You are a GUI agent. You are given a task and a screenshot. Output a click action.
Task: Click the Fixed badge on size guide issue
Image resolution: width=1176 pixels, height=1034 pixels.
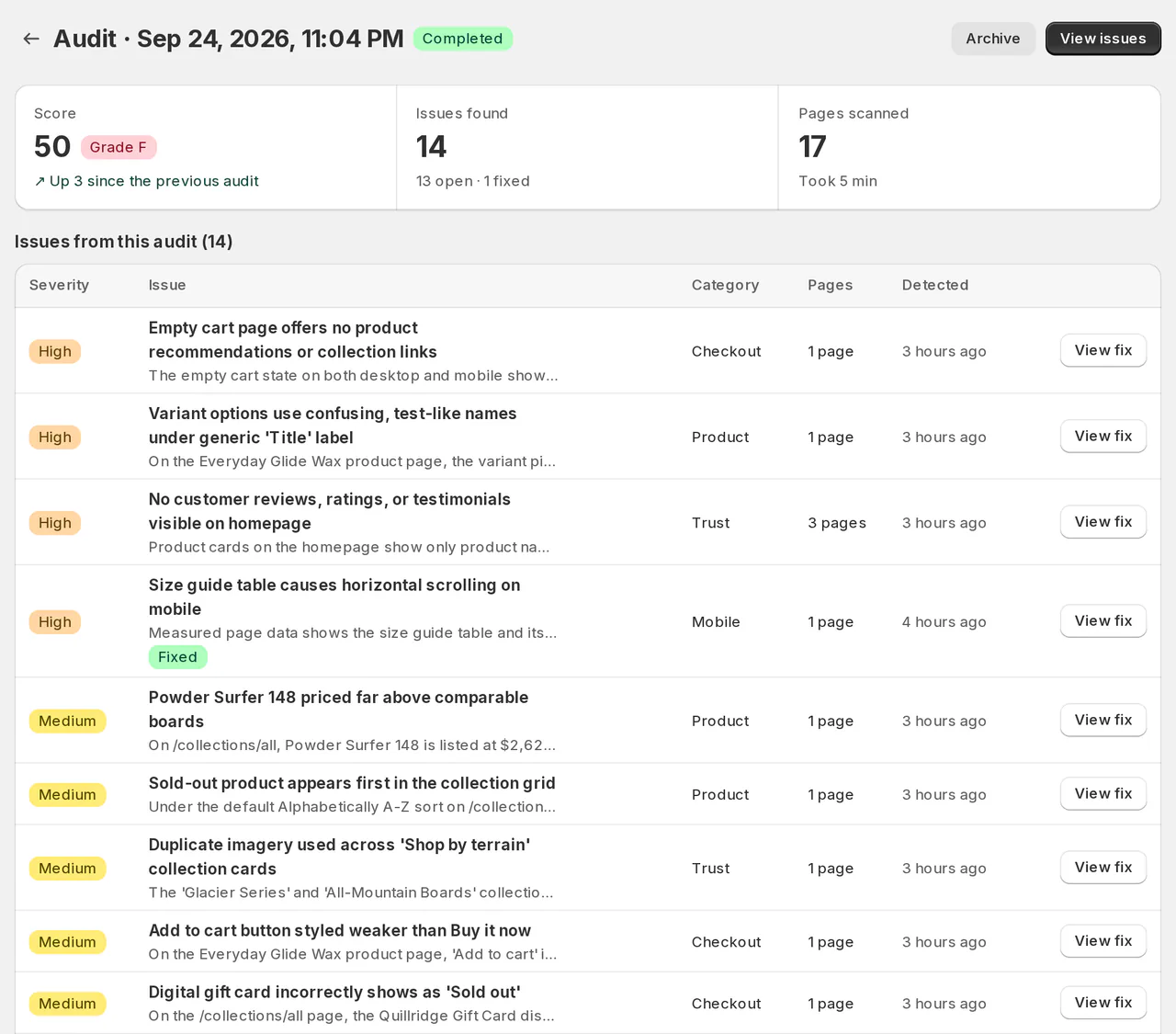point(177,657)
